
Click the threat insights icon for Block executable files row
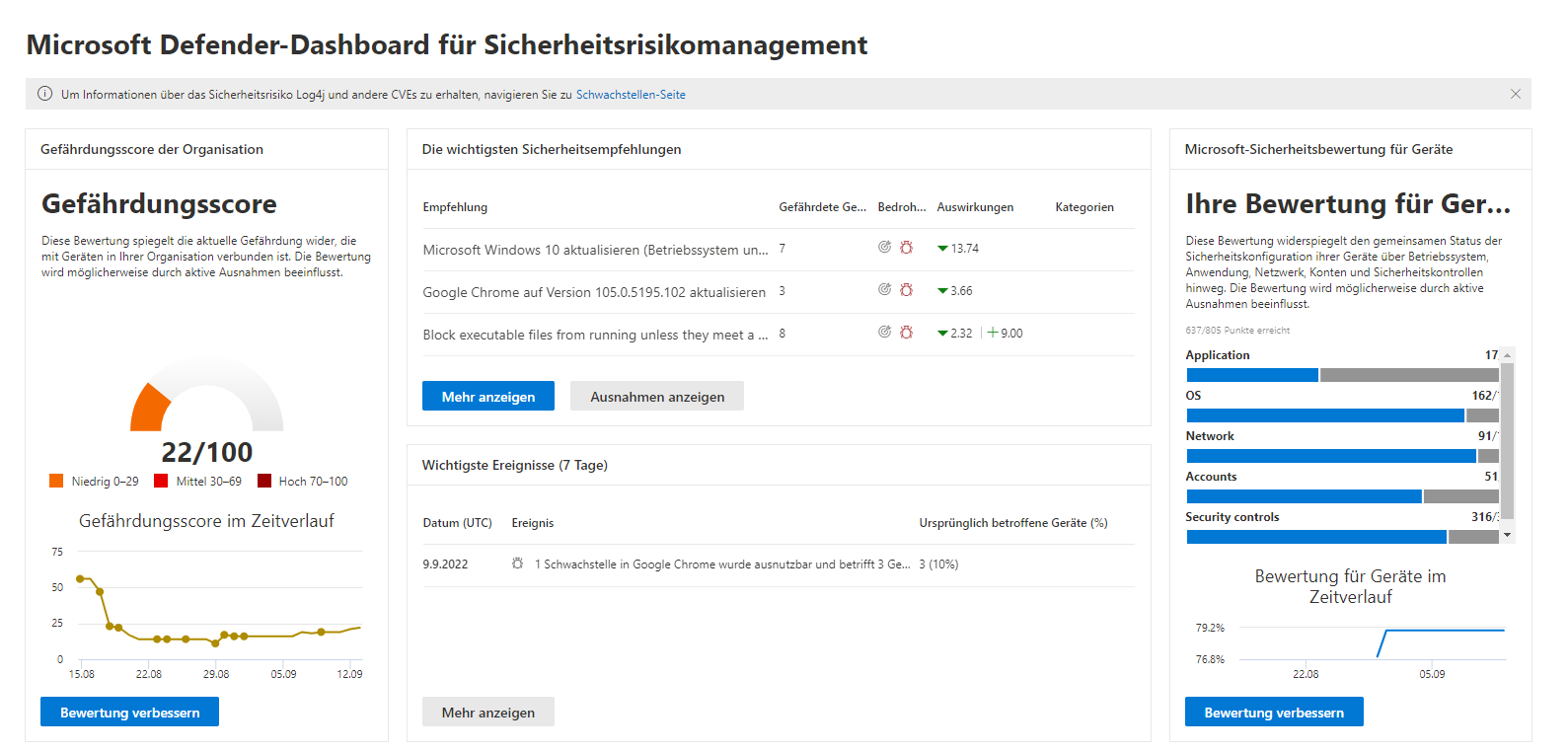[885, 332]
